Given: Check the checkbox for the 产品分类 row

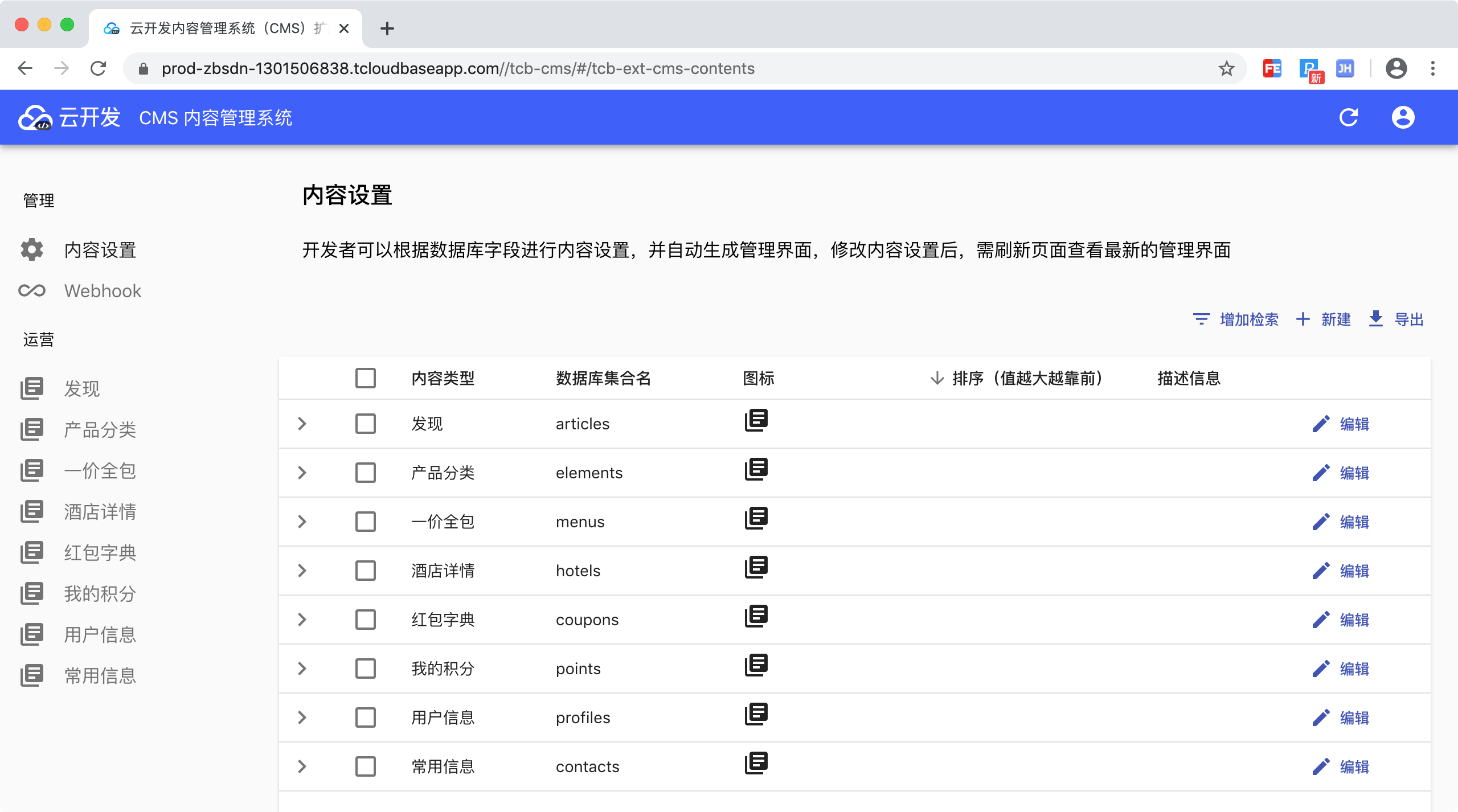Looking at the screenshot, I should (365, 473).
